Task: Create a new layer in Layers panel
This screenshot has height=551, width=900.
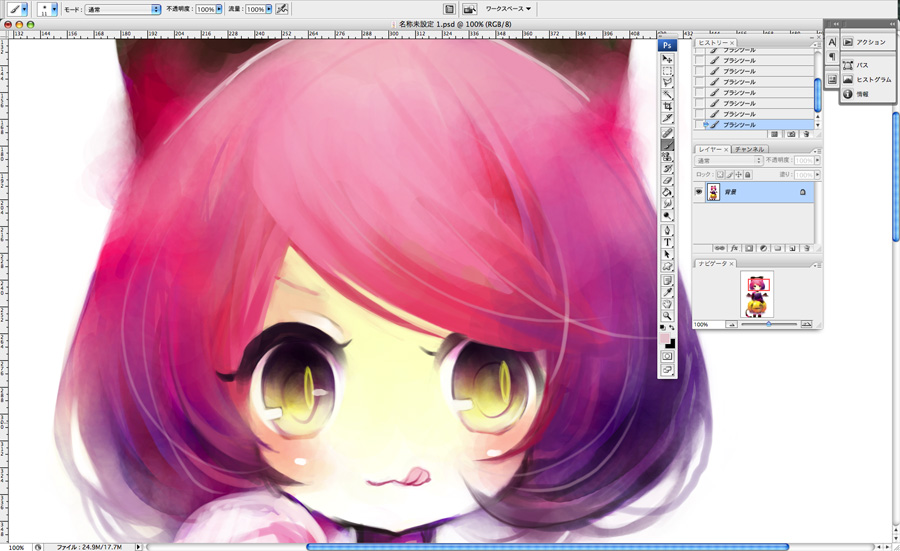Action: (x=792, y=249)
